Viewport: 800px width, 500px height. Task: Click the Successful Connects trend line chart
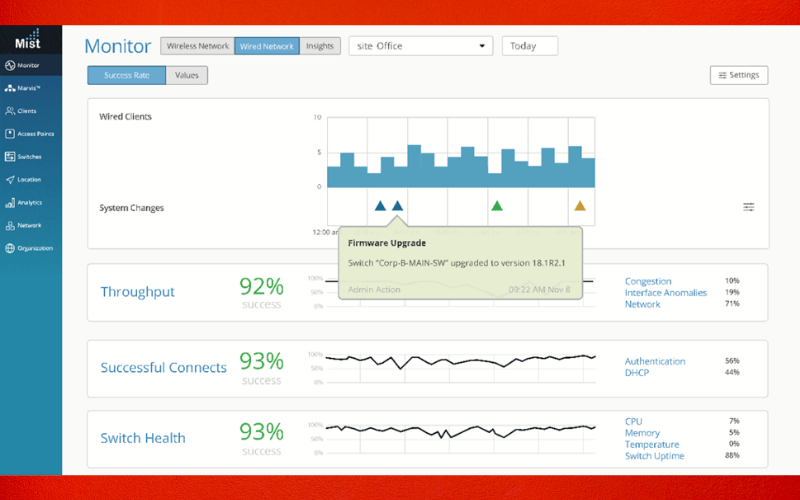[461, 367]
